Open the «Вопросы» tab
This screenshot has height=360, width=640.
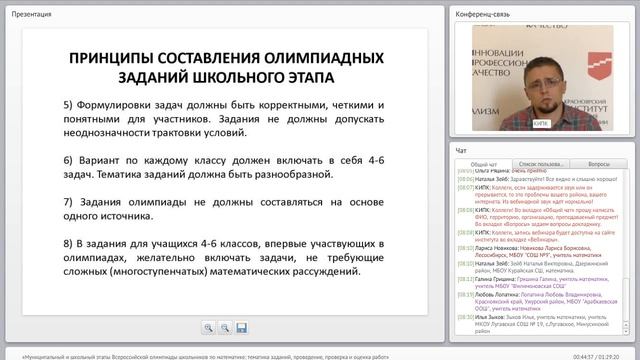[x=599, y=164]
